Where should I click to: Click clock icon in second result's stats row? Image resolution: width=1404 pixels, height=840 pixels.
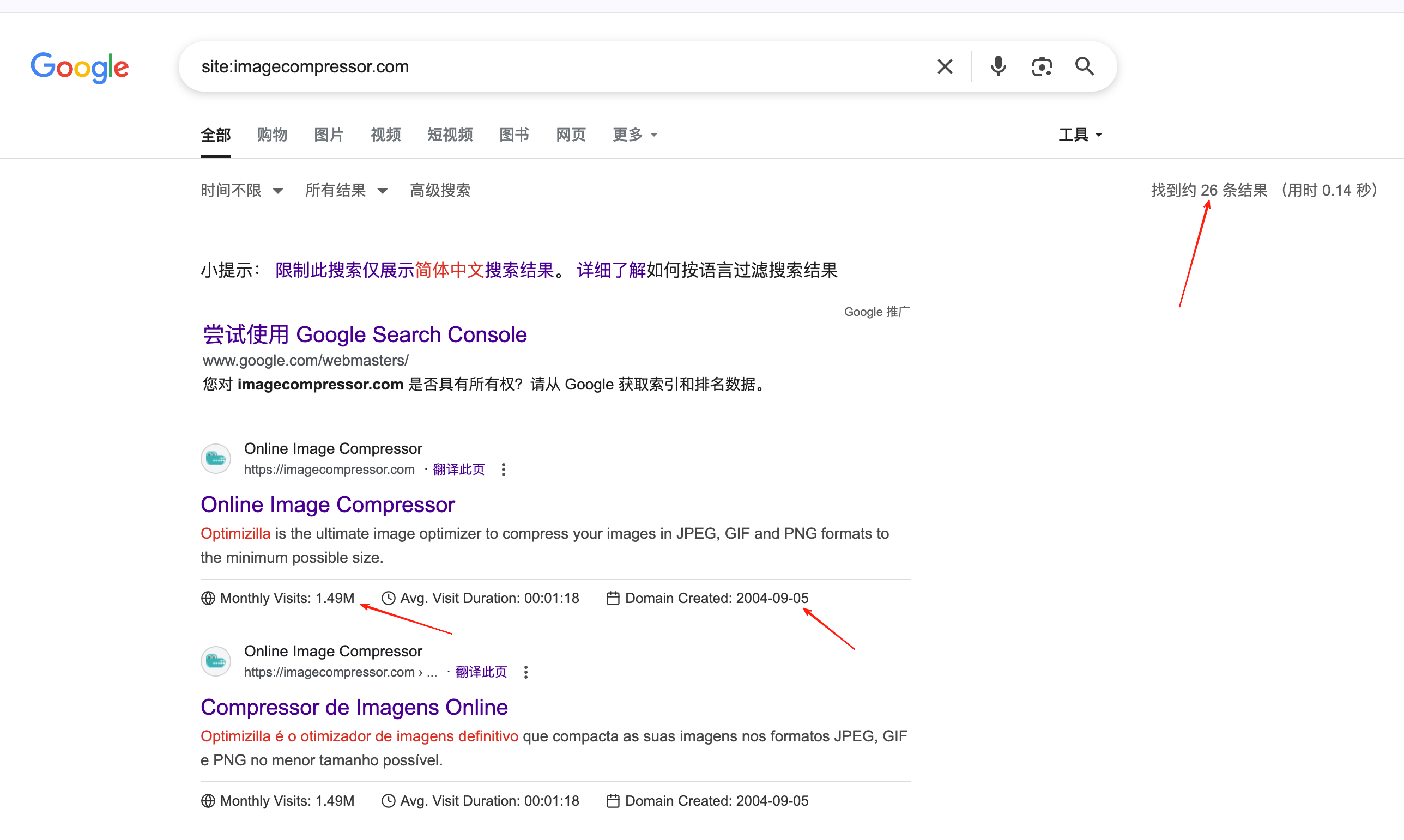388,801
